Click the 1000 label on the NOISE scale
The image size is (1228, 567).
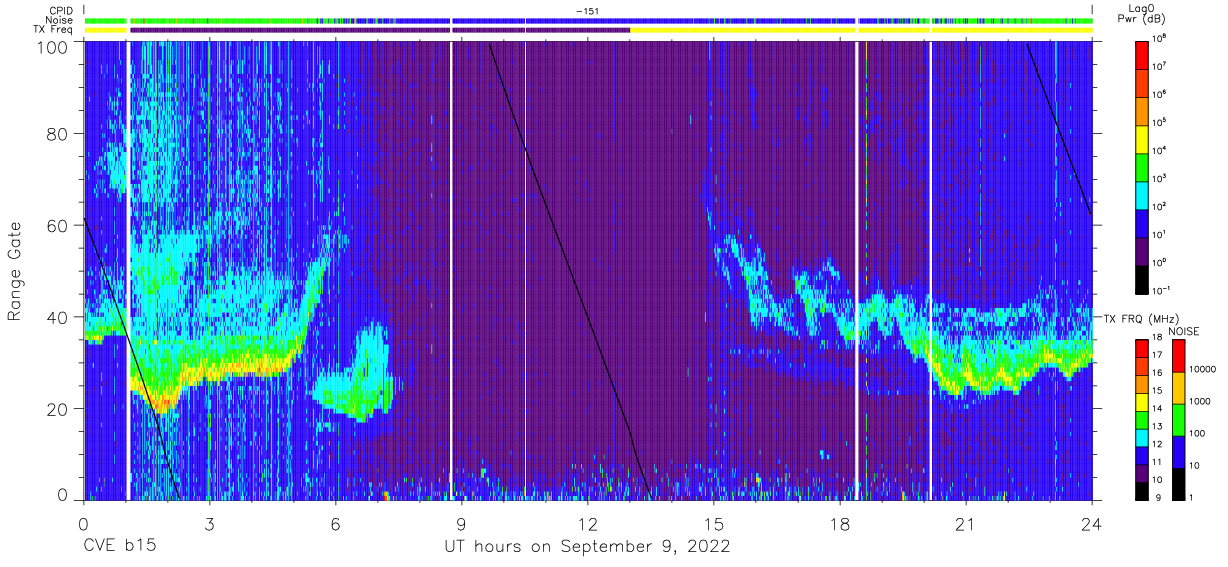point(1202,401)
